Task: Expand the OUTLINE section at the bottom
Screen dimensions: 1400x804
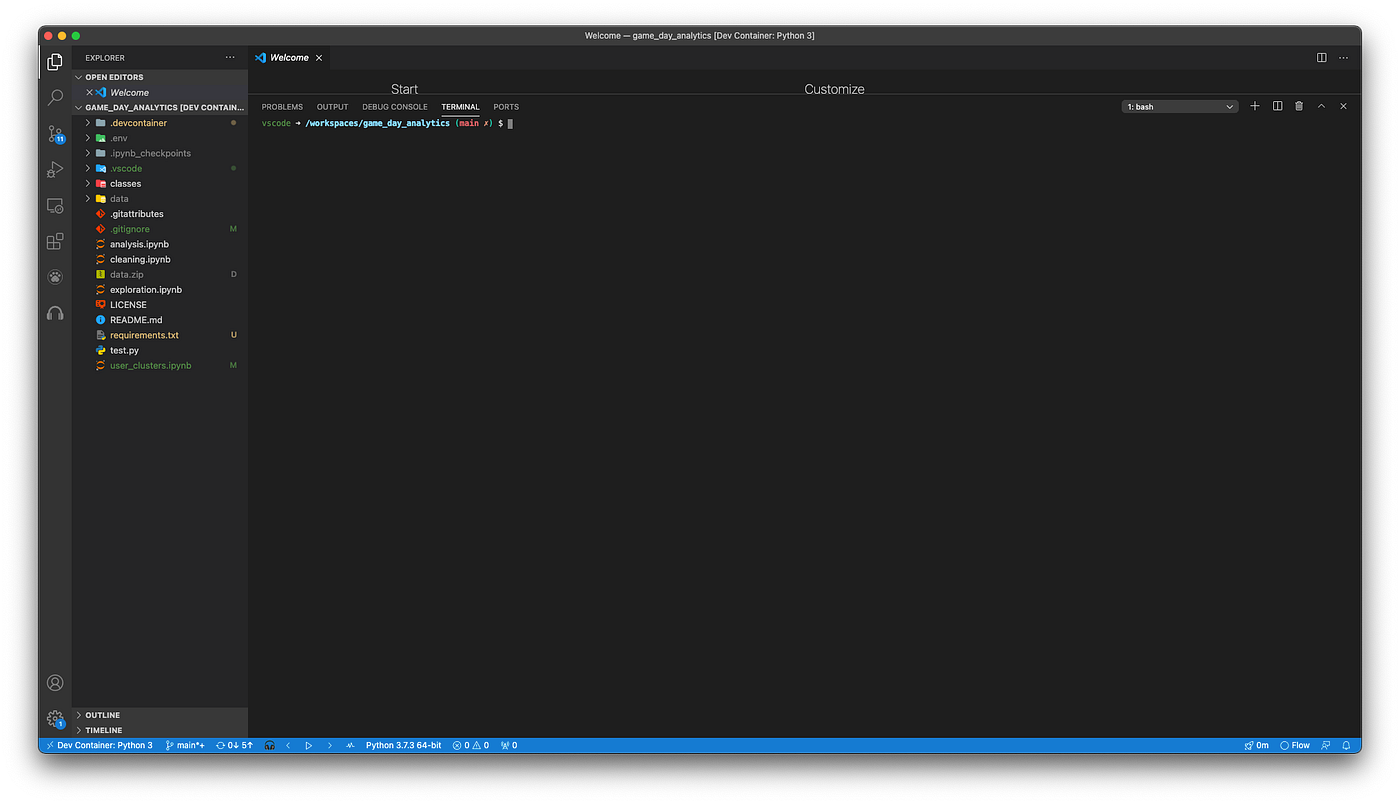Action: 100,714
